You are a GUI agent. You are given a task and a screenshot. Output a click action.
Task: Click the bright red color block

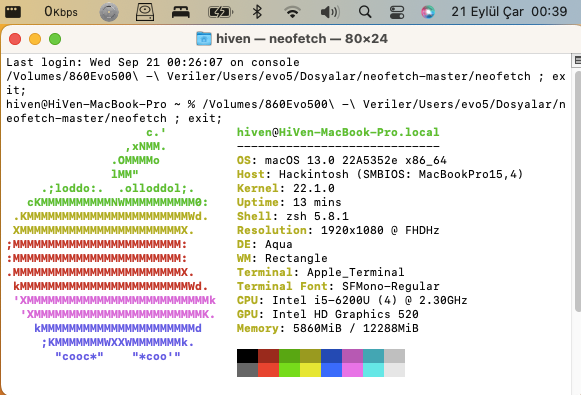pos(268,370)
